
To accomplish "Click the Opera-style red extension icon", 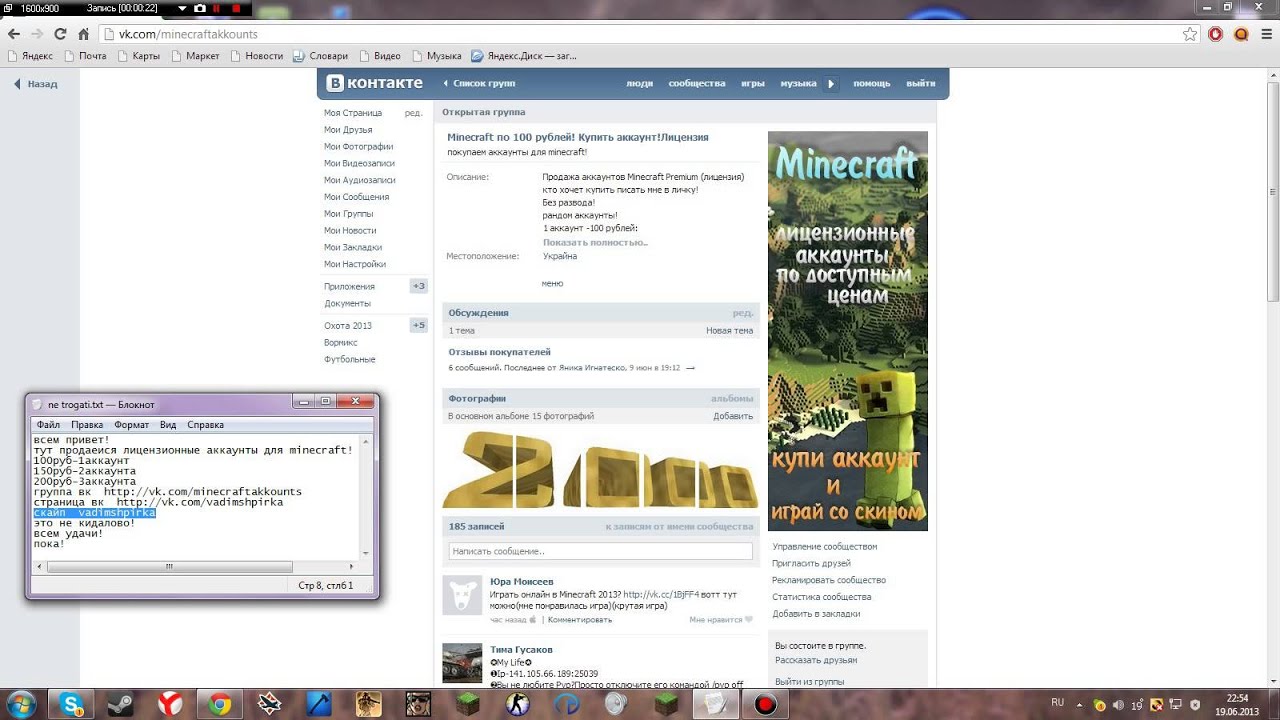I will tap(1216, 34).
